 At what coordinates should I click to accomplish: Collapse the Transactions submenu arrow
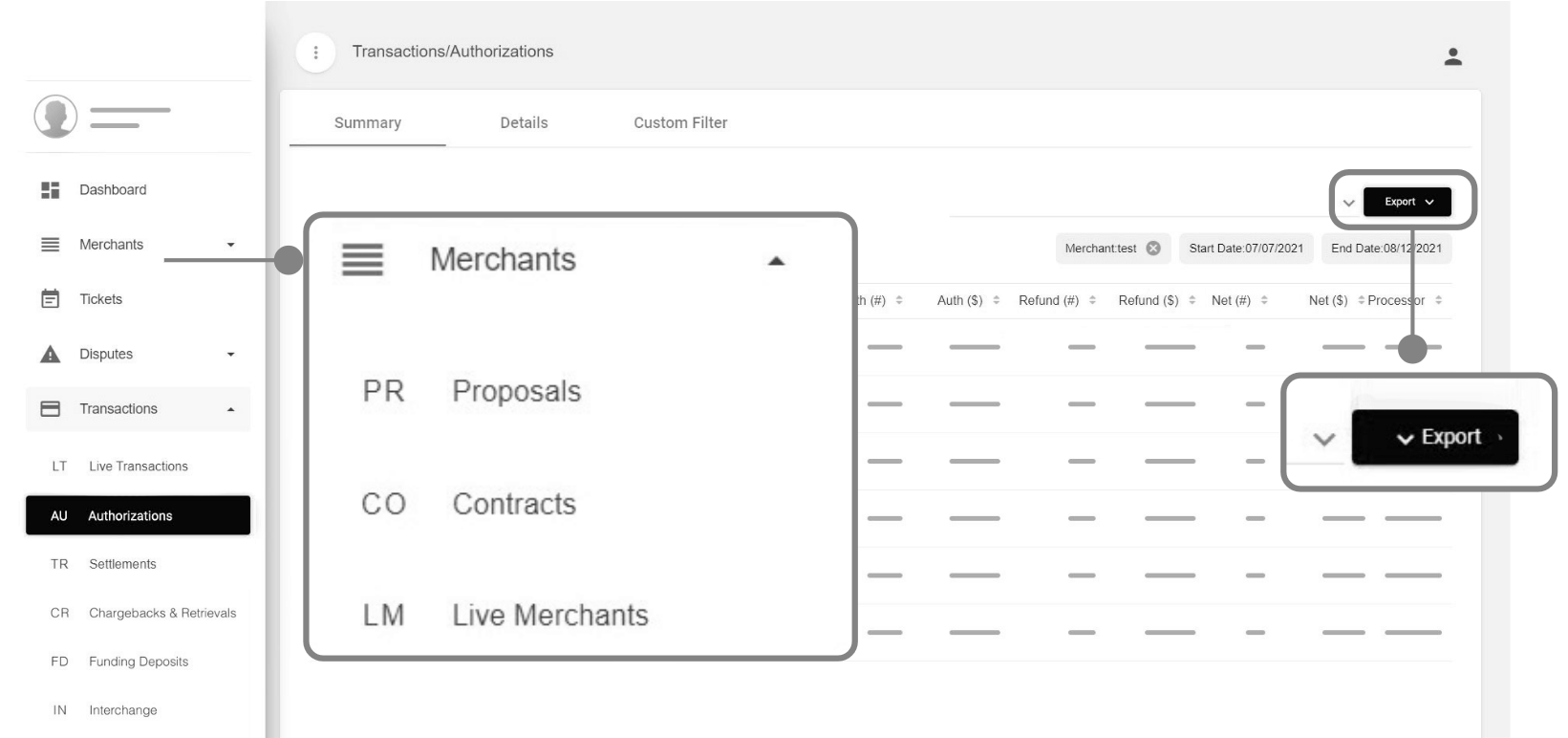coord(230,410)
